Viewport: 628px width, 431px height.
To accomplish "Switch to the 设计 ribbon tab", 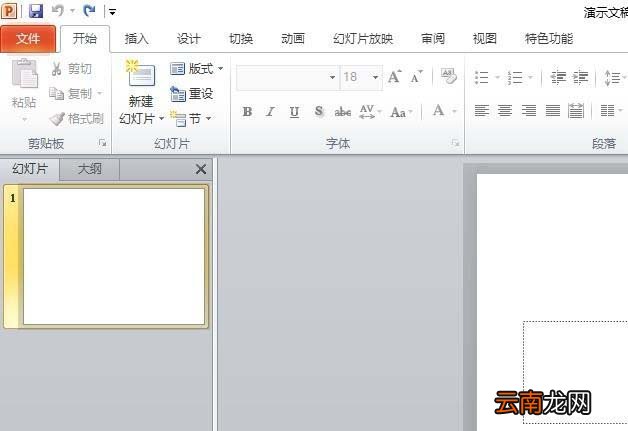I will pyautogui.click(x=189, y=39).
